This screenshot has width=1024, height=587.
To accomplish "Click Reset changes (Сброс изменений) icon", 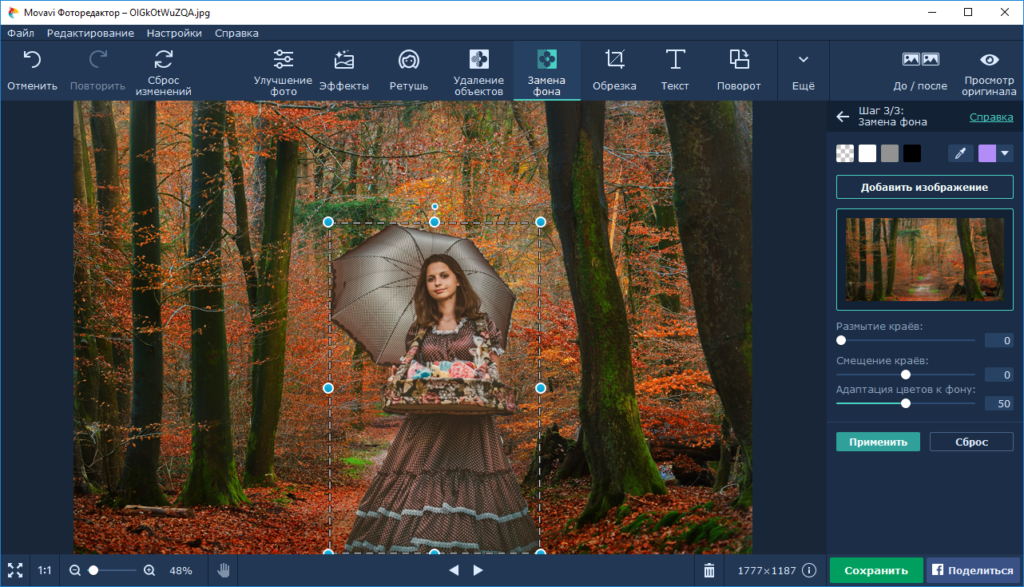I will tap(163, 60).
